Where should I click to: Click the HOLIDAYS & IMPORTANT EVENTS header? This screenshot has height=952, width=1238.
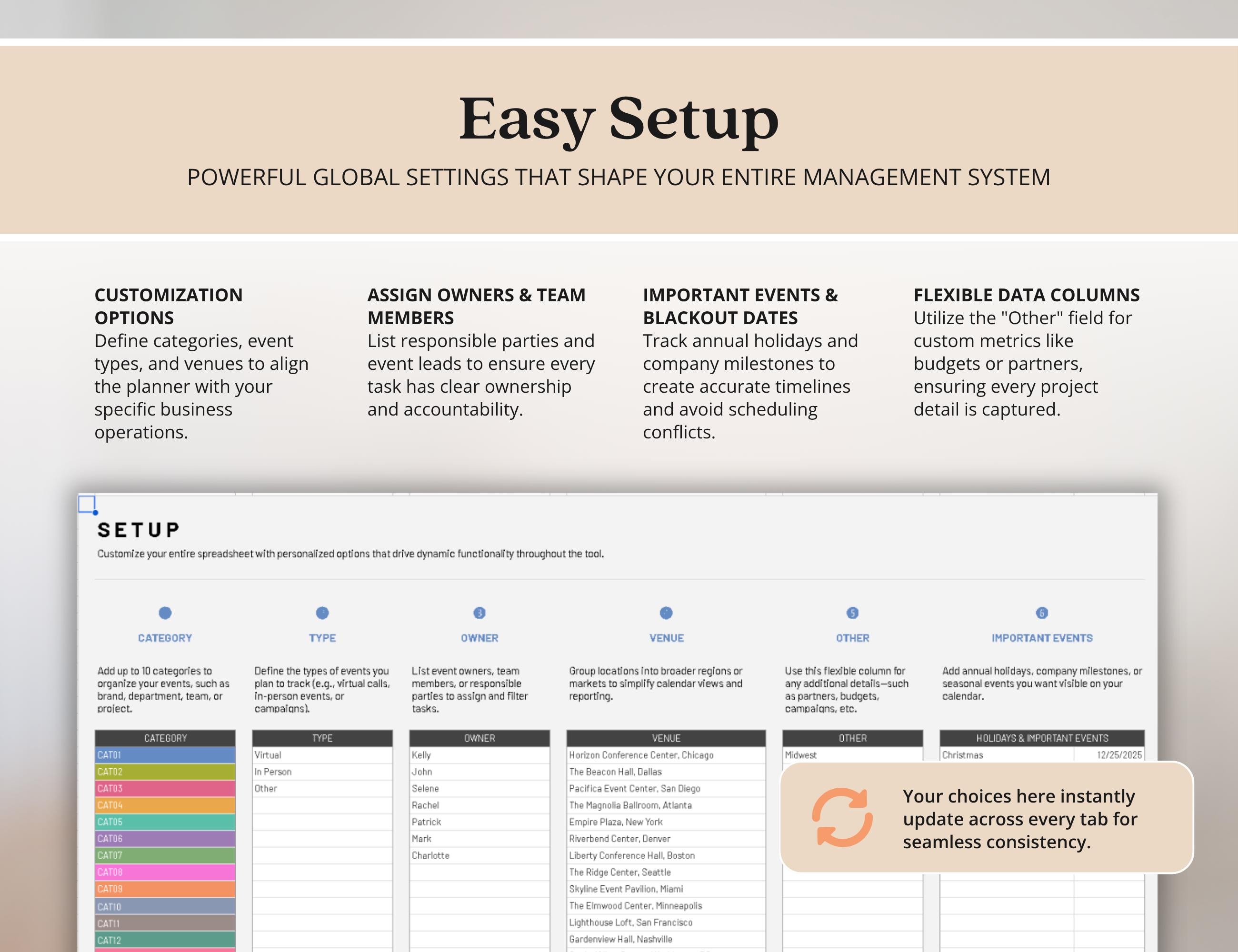click(1042, 738)
